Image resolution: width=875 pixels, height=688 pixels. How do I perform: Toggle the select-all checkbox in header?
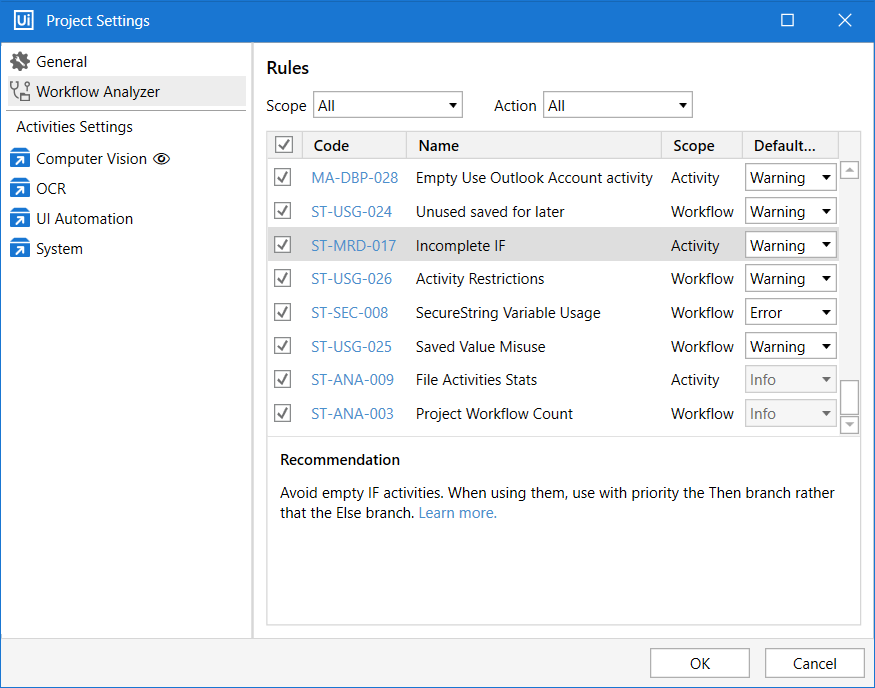284,146
